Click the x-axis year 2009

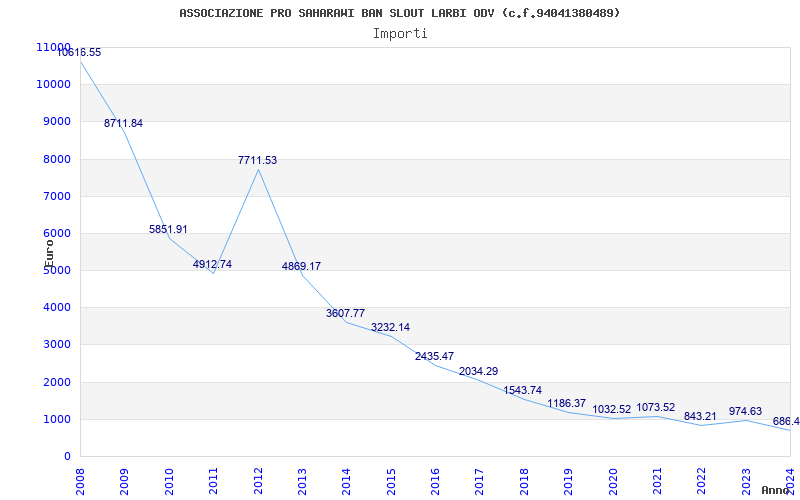pyautogui.click(x=124, y=482)
